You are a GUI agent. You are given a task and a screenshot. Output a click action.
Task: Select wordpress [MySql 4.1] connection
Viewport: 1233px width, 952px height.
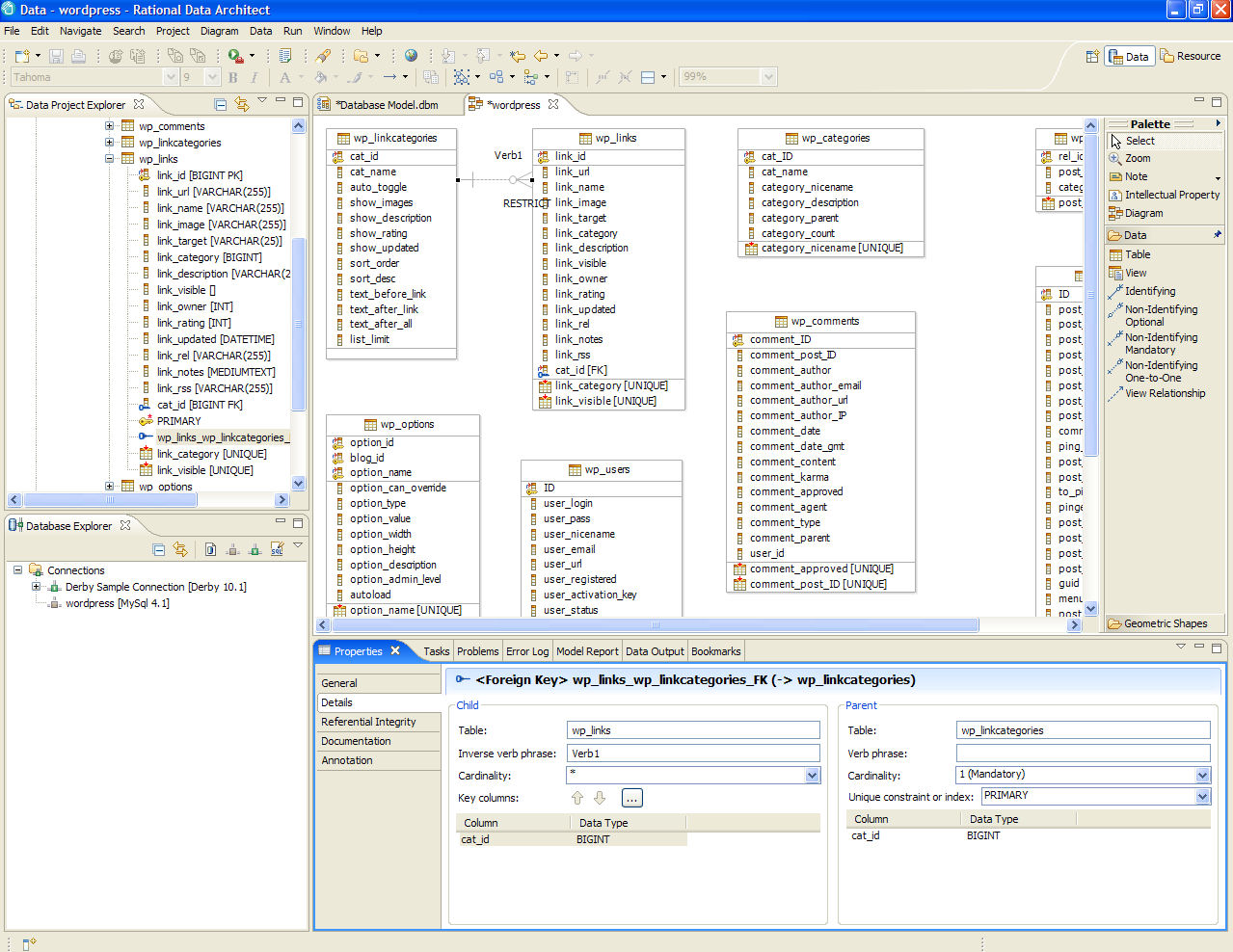click(118, 603)
